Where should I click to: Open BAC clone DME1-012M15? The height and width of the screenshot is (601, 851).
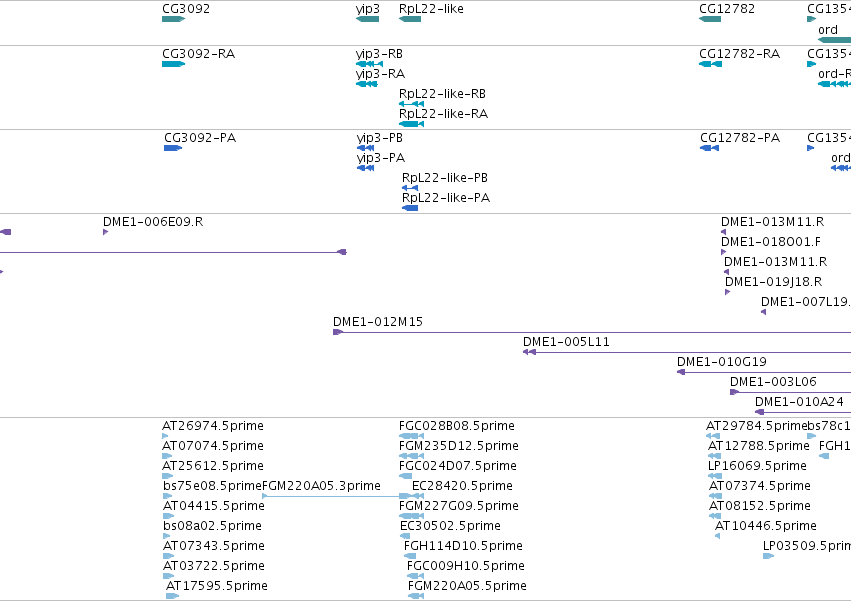click(x=378, y=322)
